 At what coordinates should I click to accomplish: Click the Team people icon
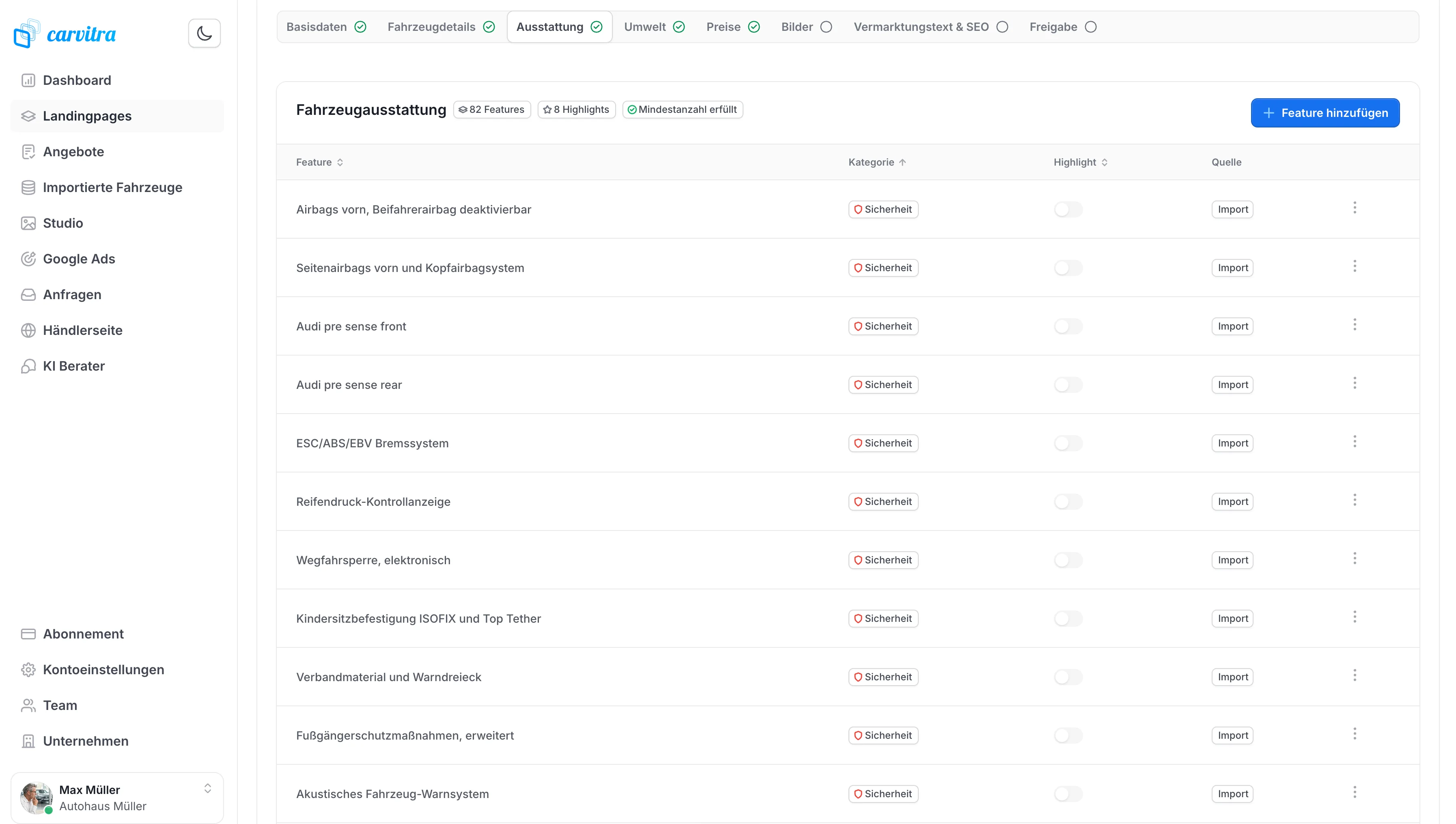(28, 705)
